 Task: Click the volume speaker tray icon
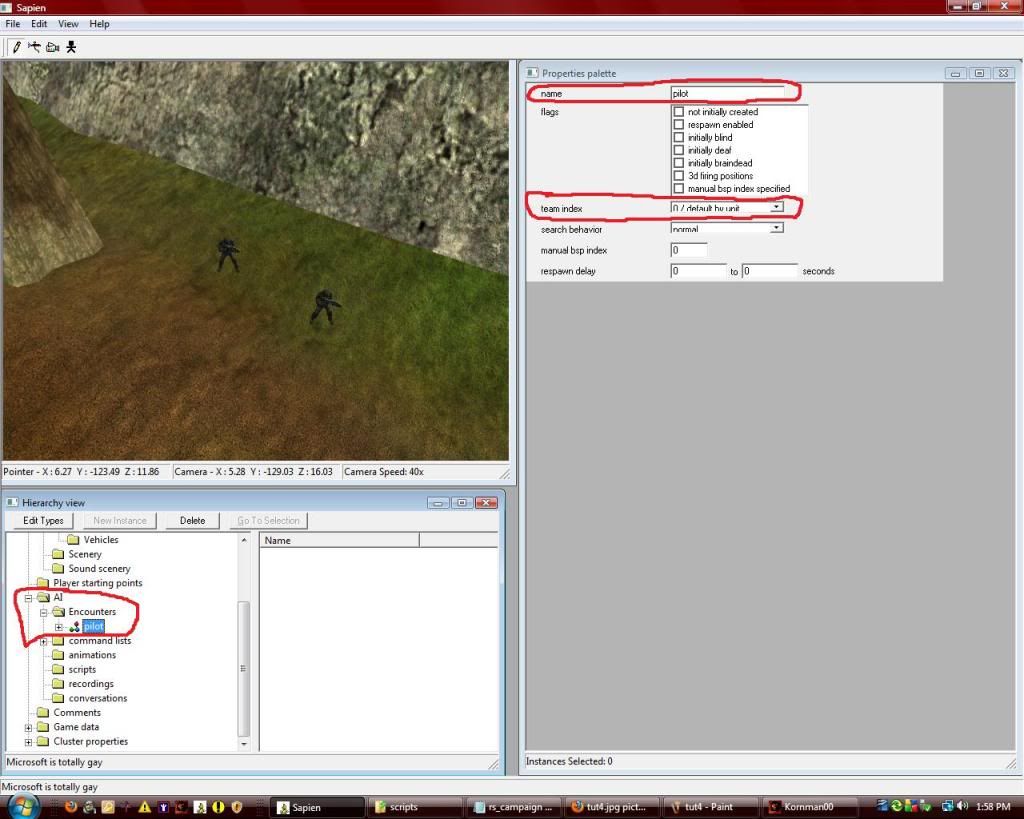click(962, 807)
